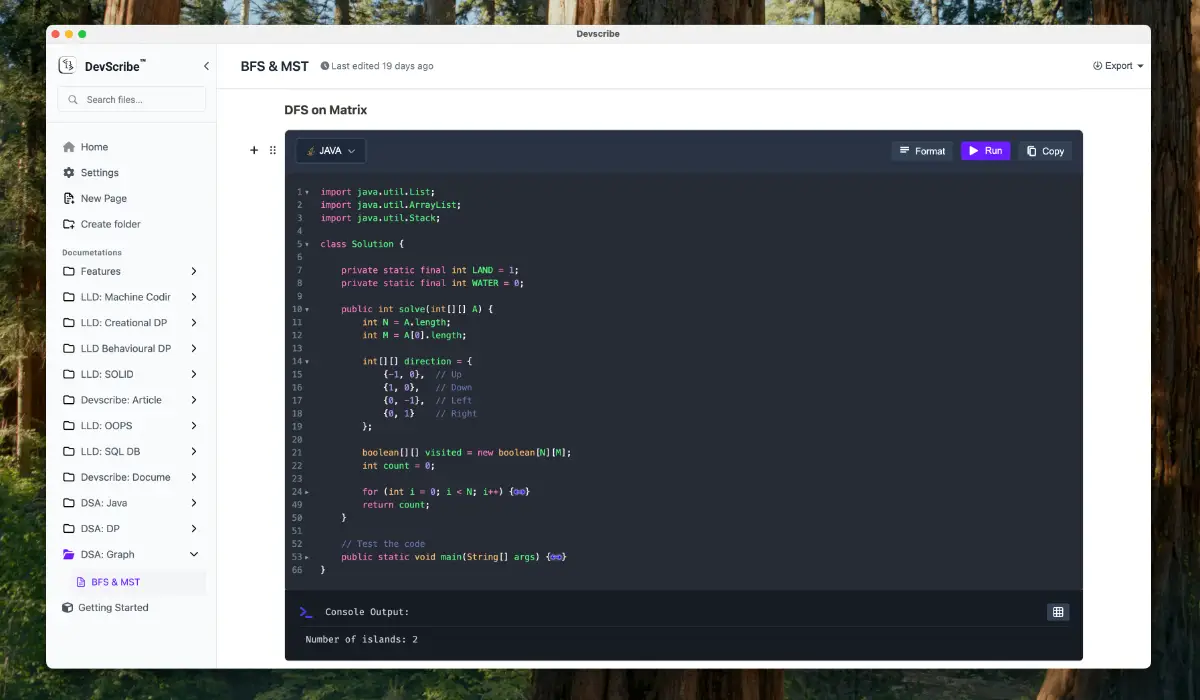Image resolution: width=1200 pixels, height=700 pixels.
Task: Click the plus icon beside the code block
Action: [254, 150]
